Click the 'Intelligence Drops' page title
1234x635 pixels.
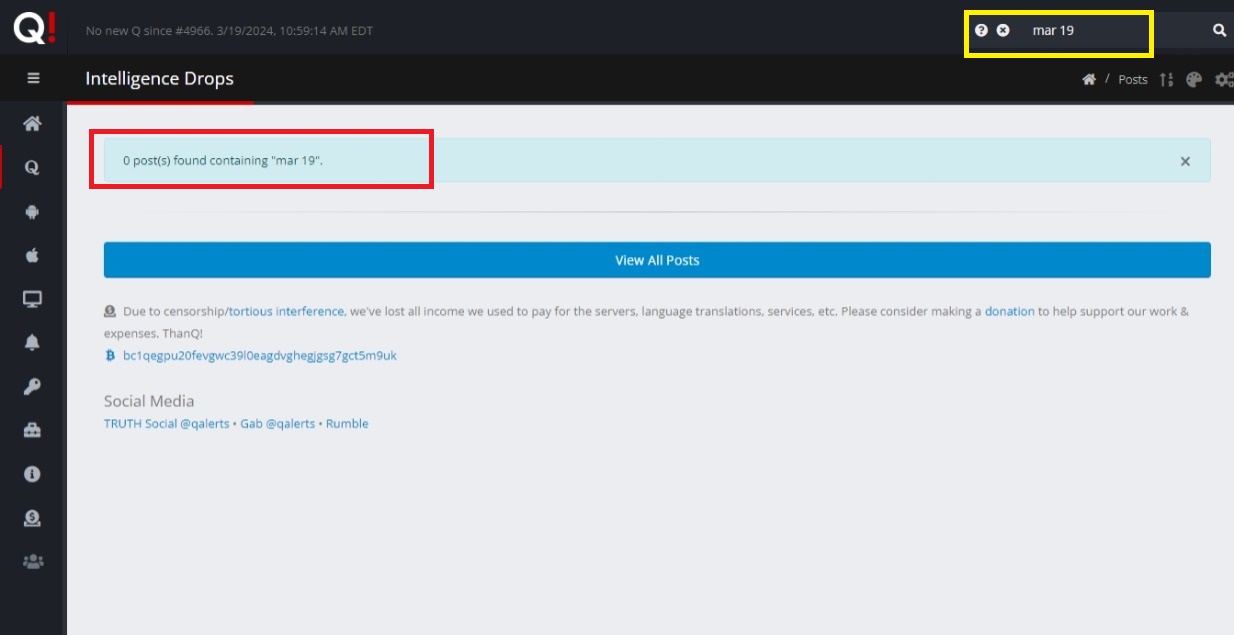coord(159,78)
